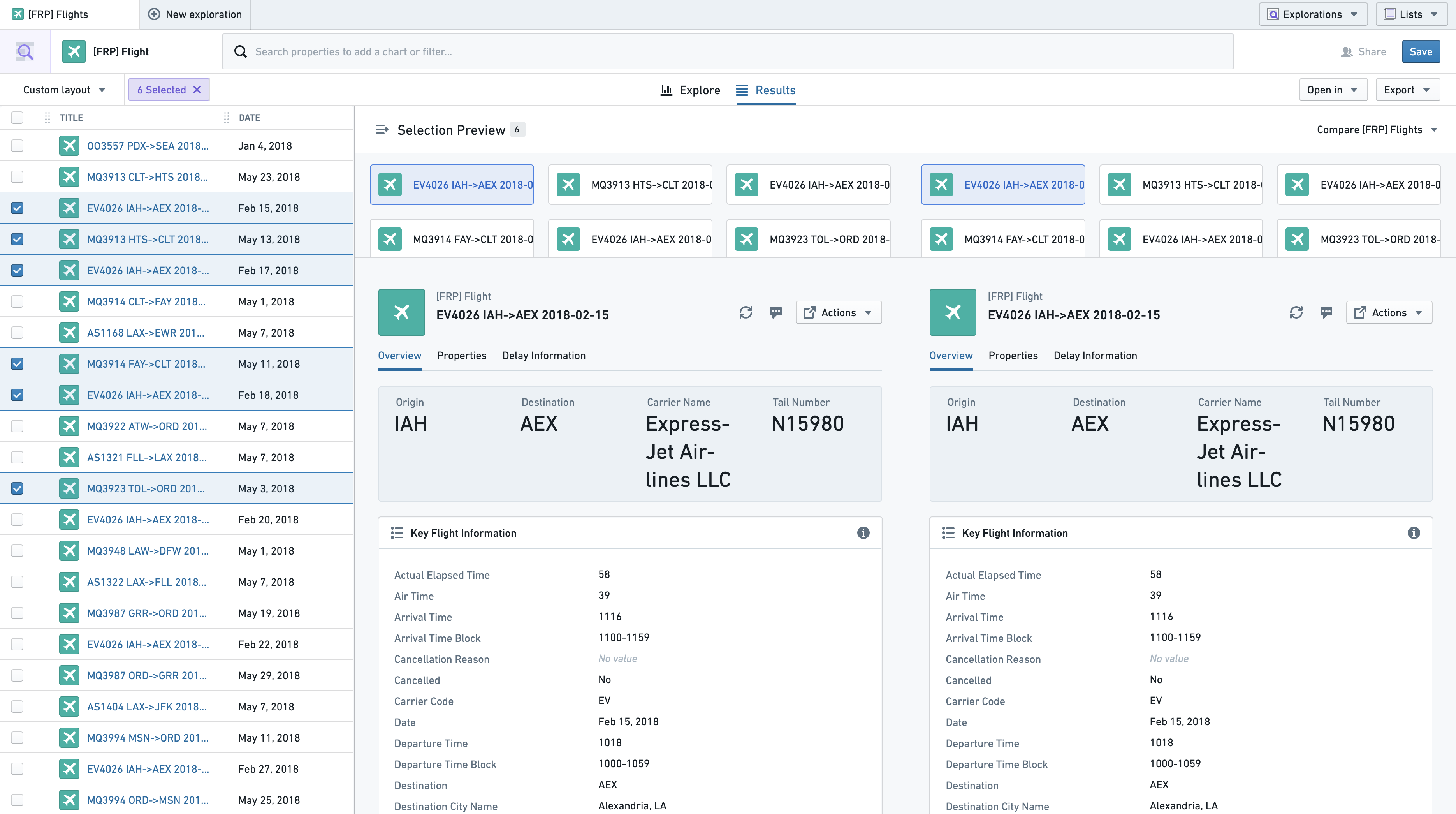Uncheck the MQ3913 HTS->CLT row checkbox
This screenshot has width=1456, height=814.
pyautogui.click(x=17, y=239)
